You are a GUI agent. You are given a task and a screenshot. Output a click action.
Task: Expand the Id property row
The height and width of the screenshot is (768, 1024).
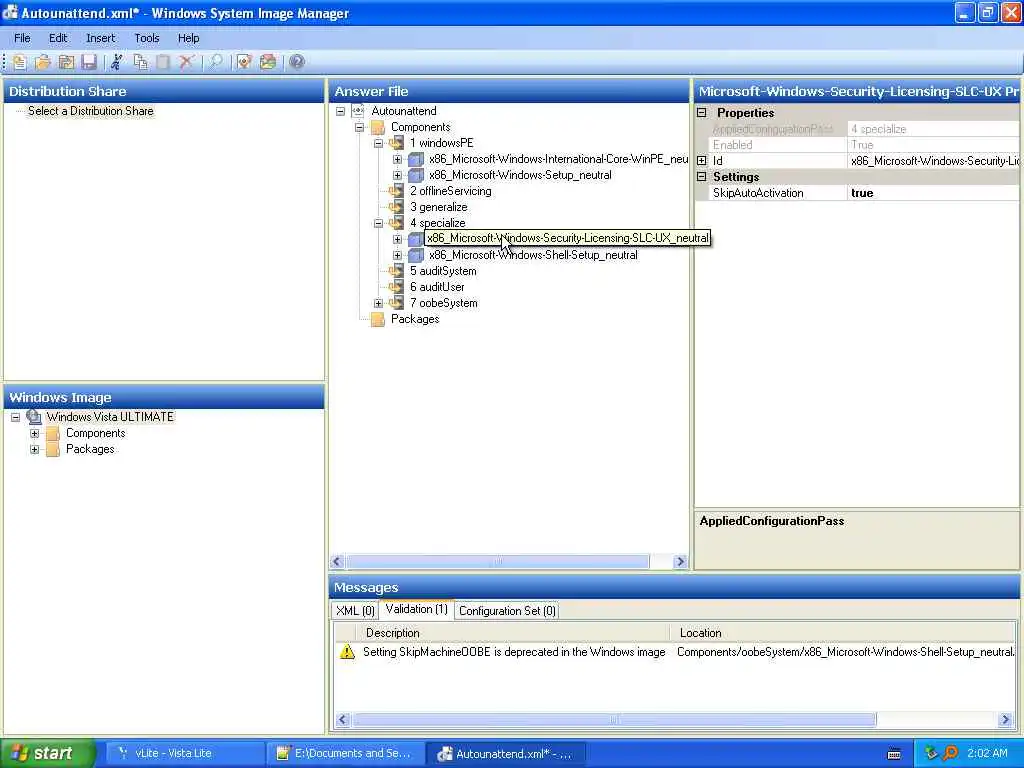[702, 161]
